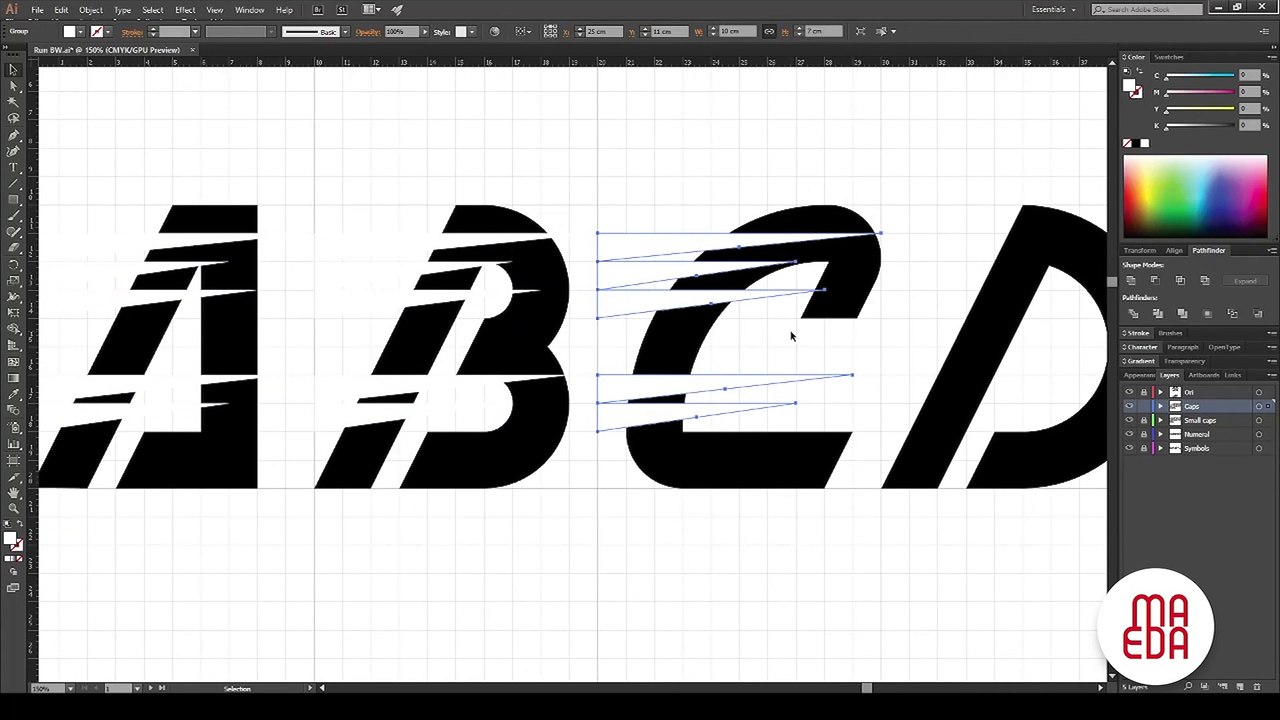Click the Yellow slider in Color panel
1280x720 pixels.
tap(1199, 109)
